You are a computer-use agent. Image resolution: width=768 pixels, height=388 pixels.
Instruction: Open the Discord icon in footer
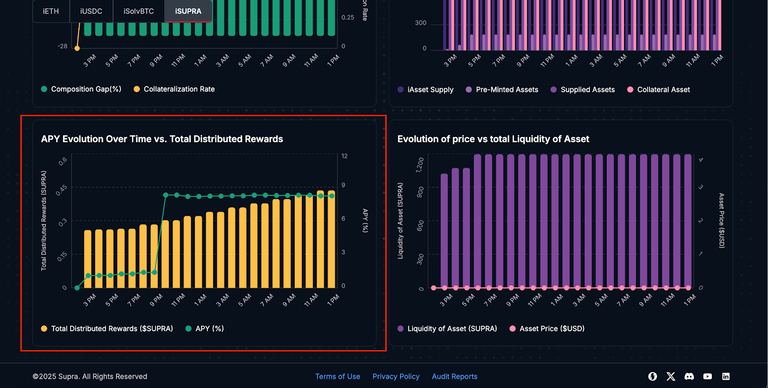pyautogui.click(x=689, y=376)
